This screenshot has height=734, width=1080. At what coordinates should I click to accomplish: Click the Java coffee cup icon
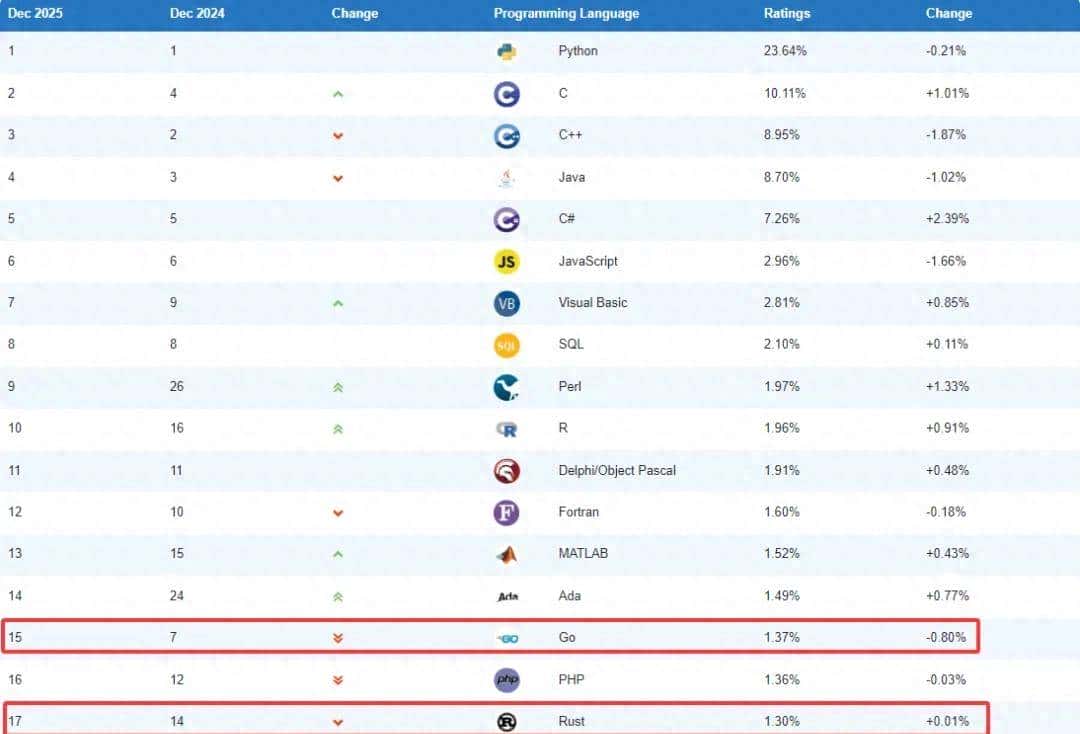click(507, 177)
